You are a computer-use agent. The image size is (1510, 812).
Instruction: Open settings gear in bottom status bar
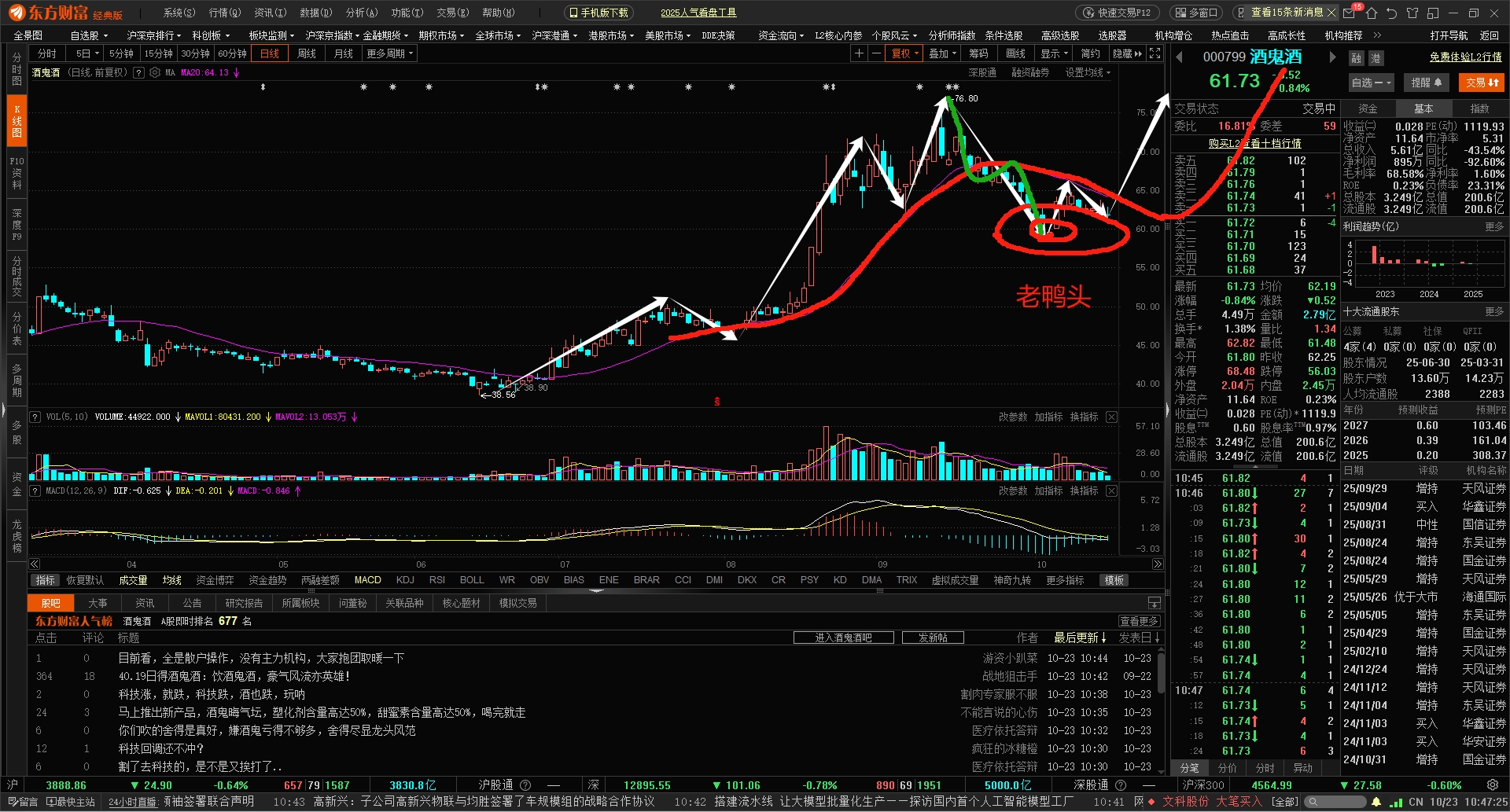pos(1492,784)
